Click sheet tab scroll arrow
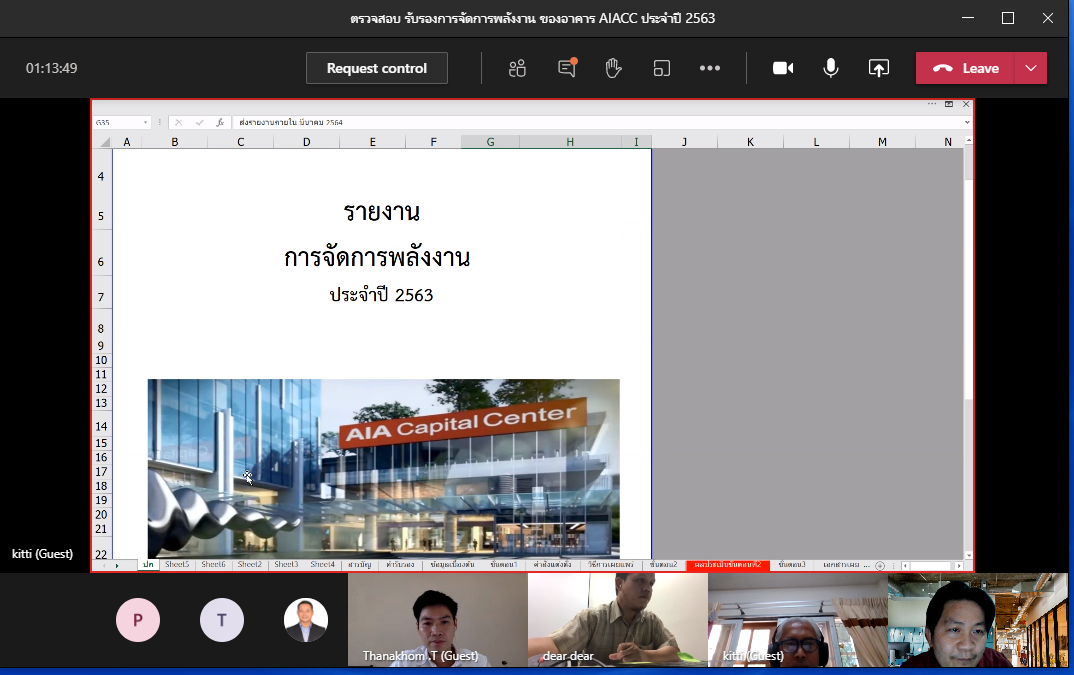Image resolution: width=1074 pixels, height=675 pixels. click(117, 565)
